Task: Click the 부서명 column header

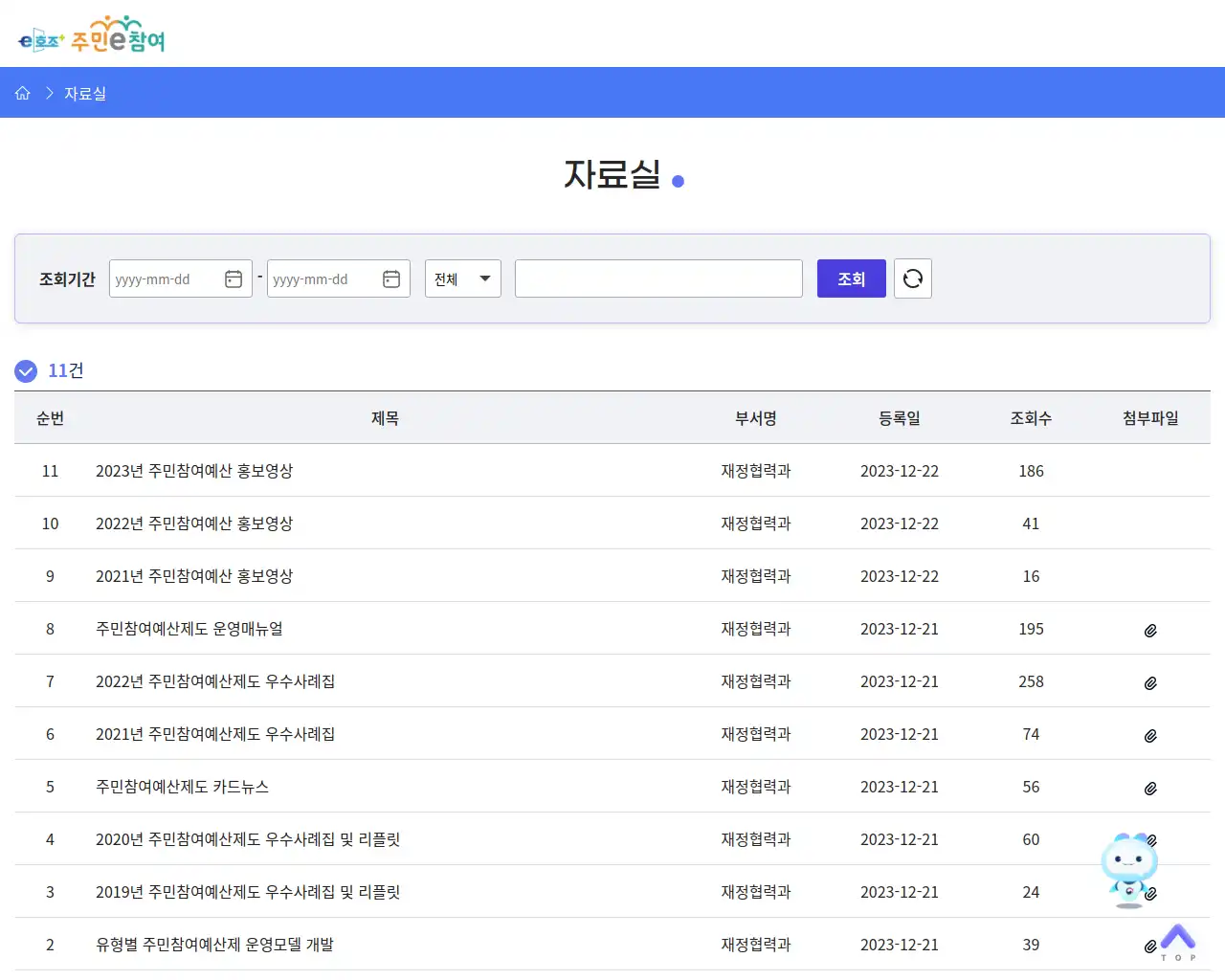Action: point(756,418)
